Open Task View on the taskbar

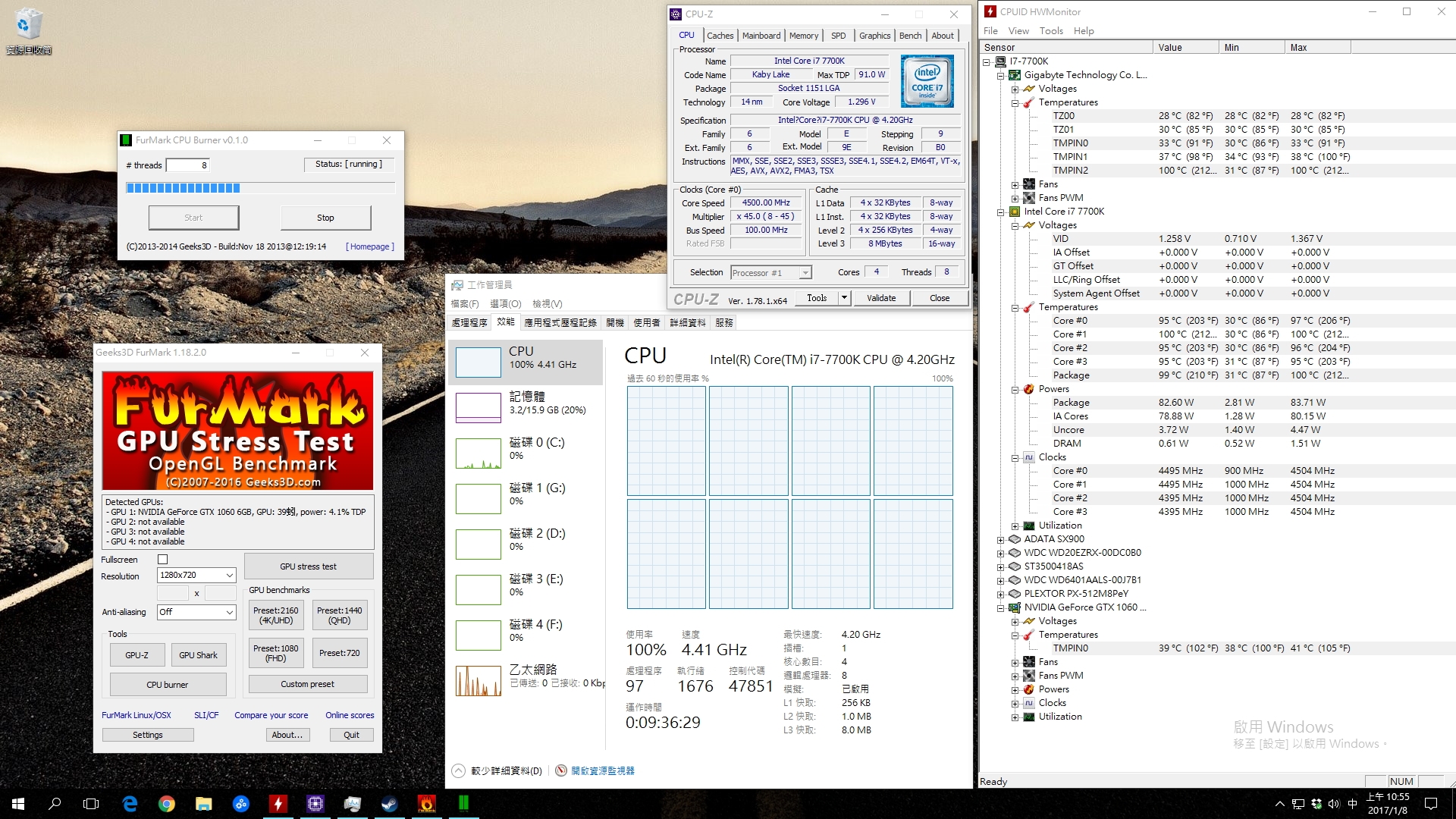click(91, 804)
